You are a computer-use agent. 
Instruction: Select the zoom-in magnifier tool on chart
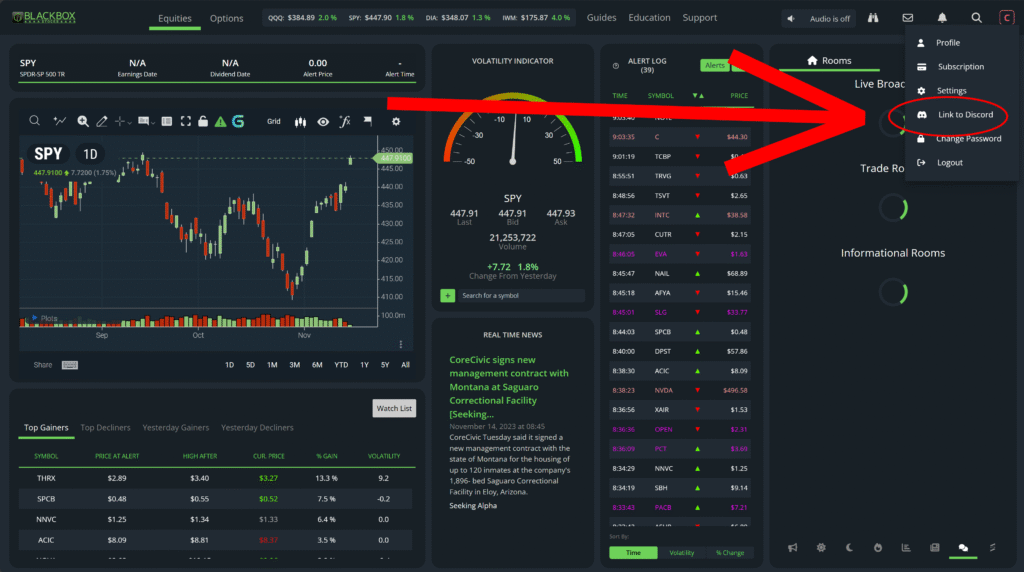(x=83, y=121)
